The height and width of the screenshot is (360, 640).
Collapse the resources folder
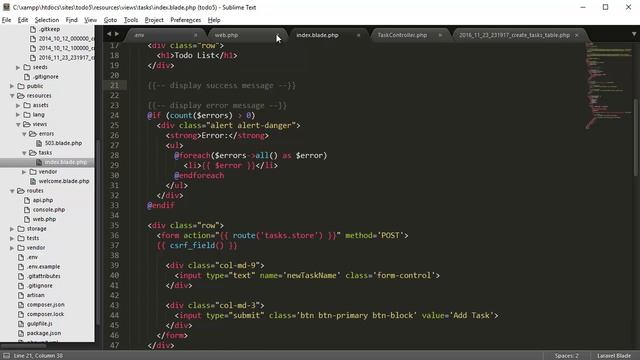(12, 96)
